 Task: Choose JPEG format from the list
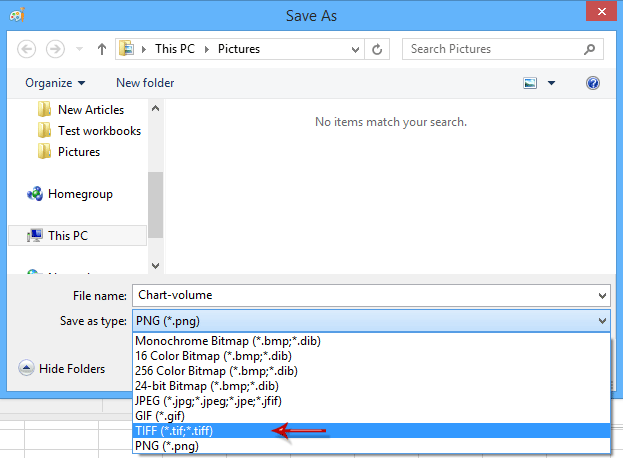click(208, 401)
